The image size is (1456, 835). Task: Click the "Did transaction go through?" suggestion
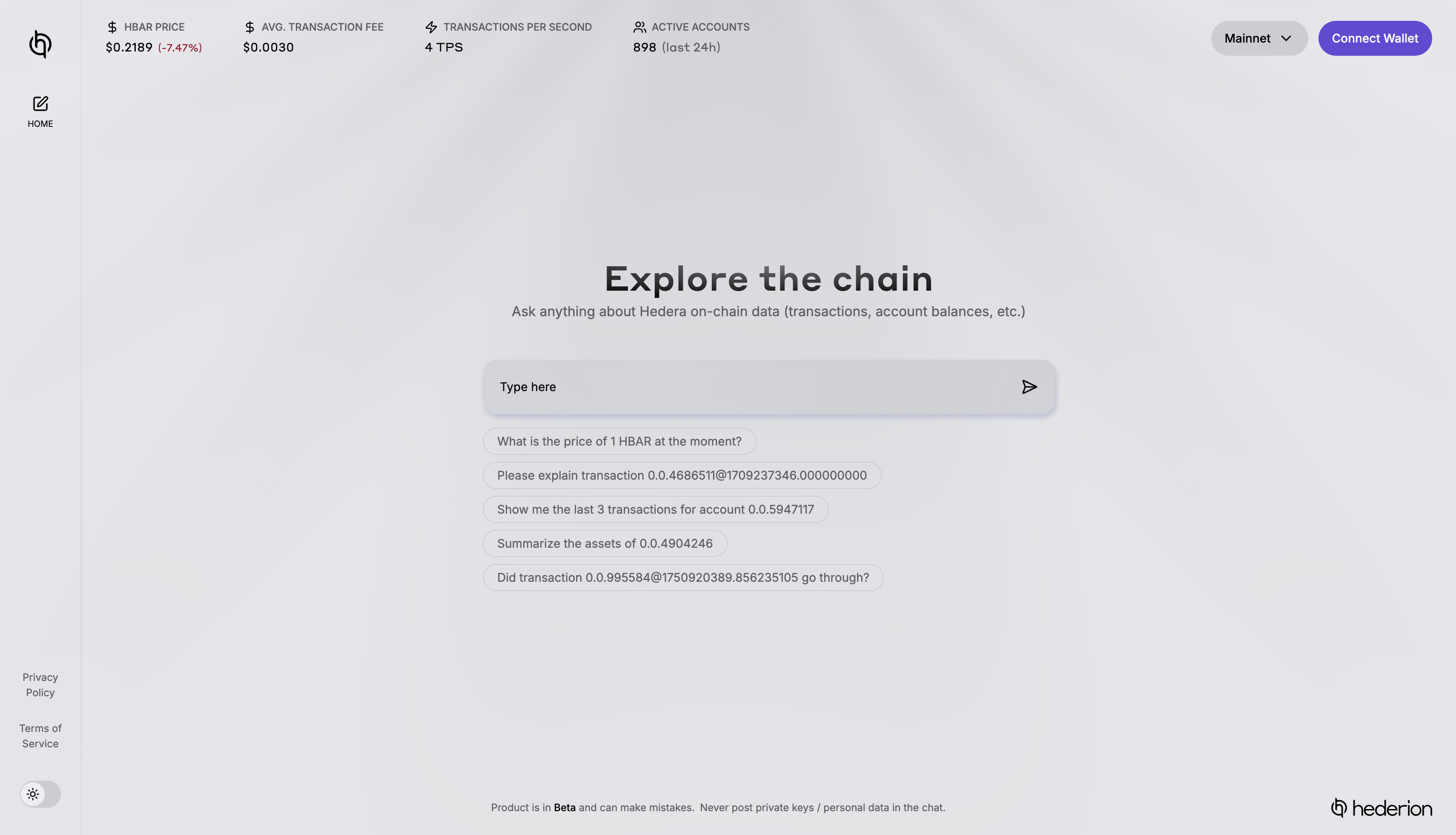click(683, 578)
